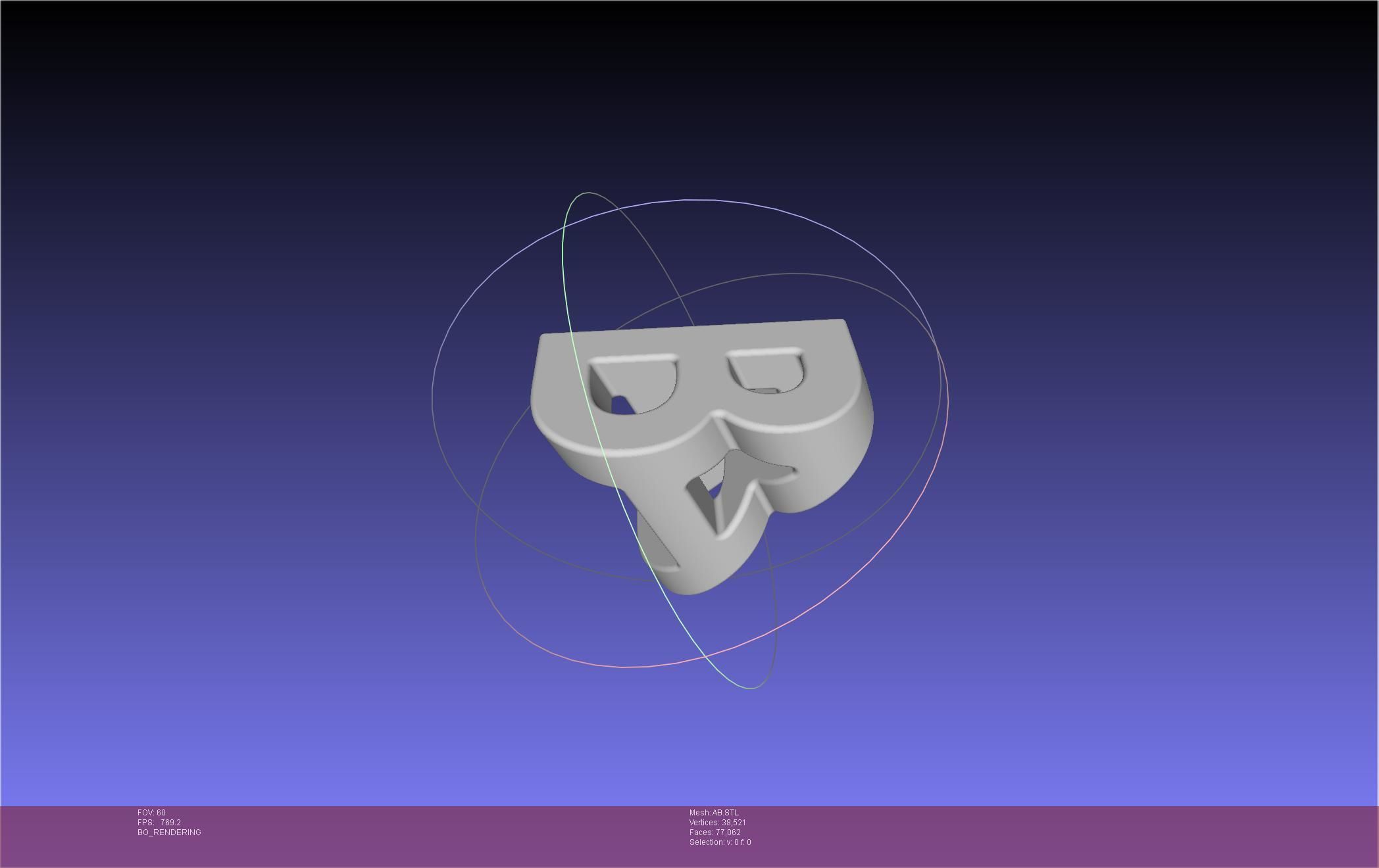The image size is (1379, 868).
Task: Click the FOV: 60 readout
Action: (151, 813)
